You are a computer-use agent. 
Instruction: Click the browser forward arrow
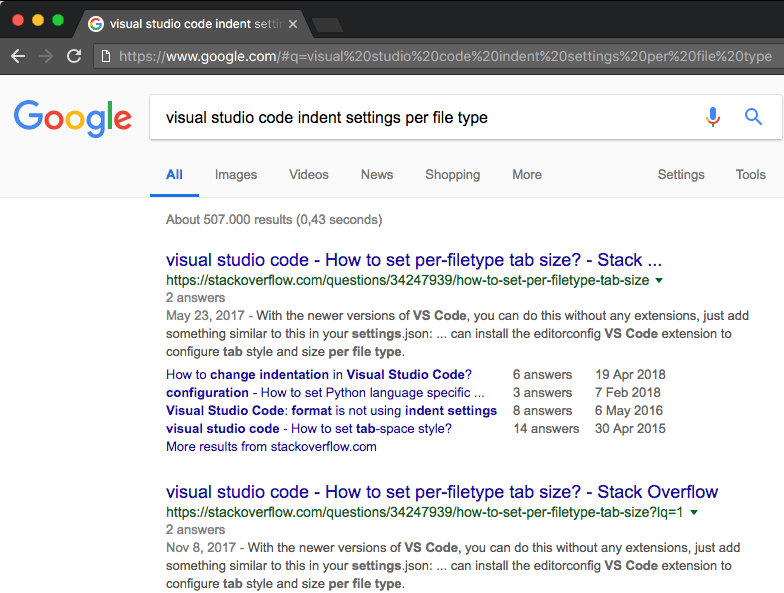(46, 56)
